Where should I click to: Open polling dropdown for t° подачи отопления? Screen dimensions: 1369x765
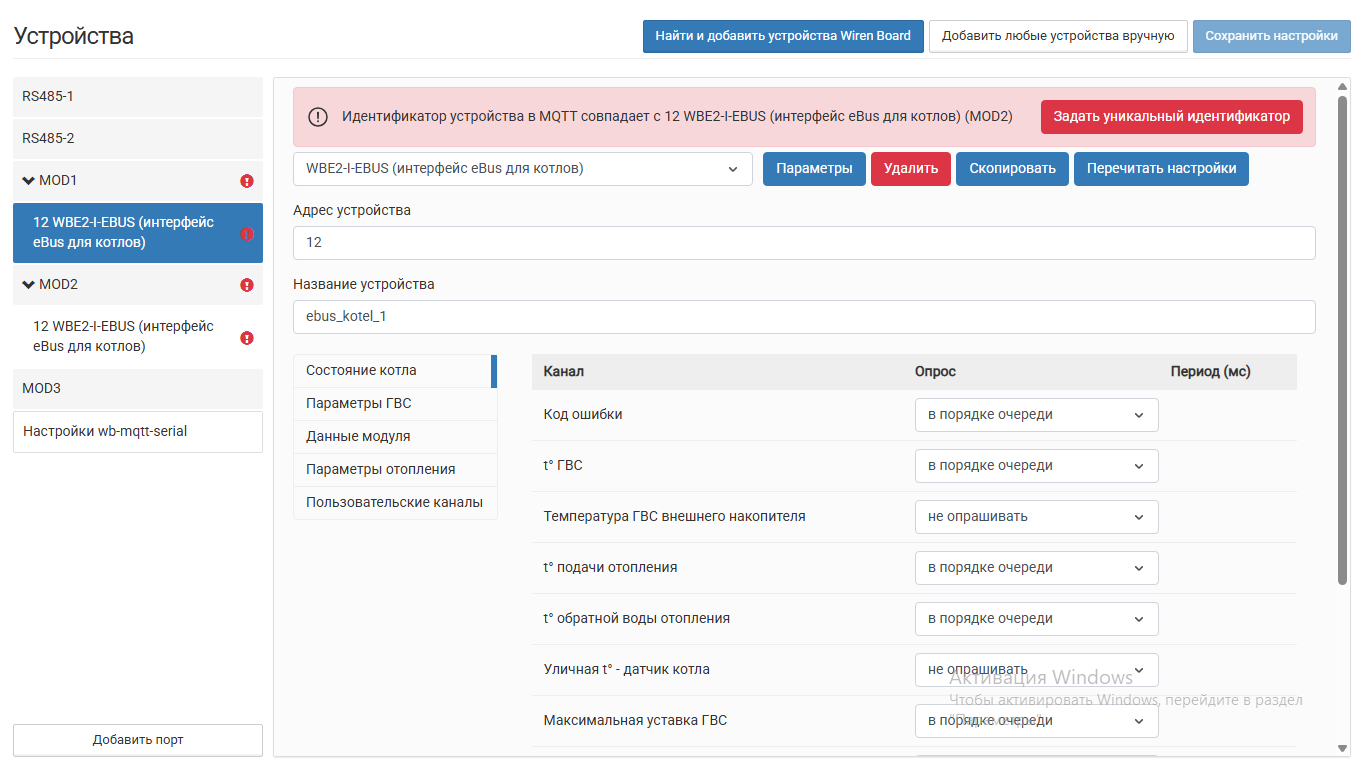coord(1036,568)
